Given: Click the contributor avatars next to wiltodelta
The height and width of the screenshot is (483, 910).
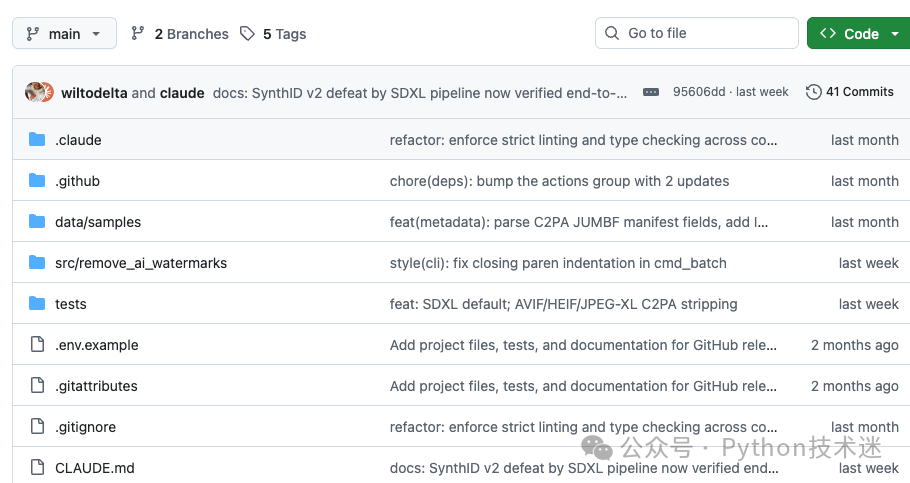Looking at the screenshot, I should (x=39, y=92).
